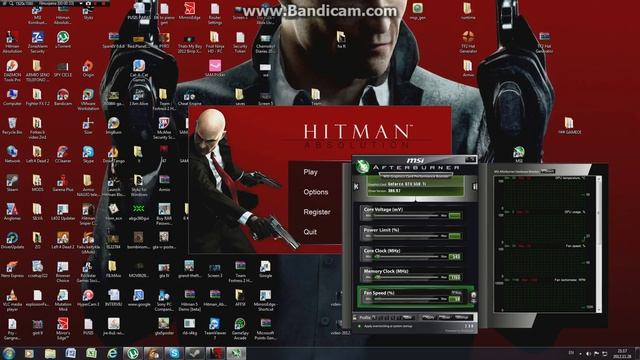Click the Afterburner left K side button
Screen dimensions: 640x360
click(x=356, y=186)
